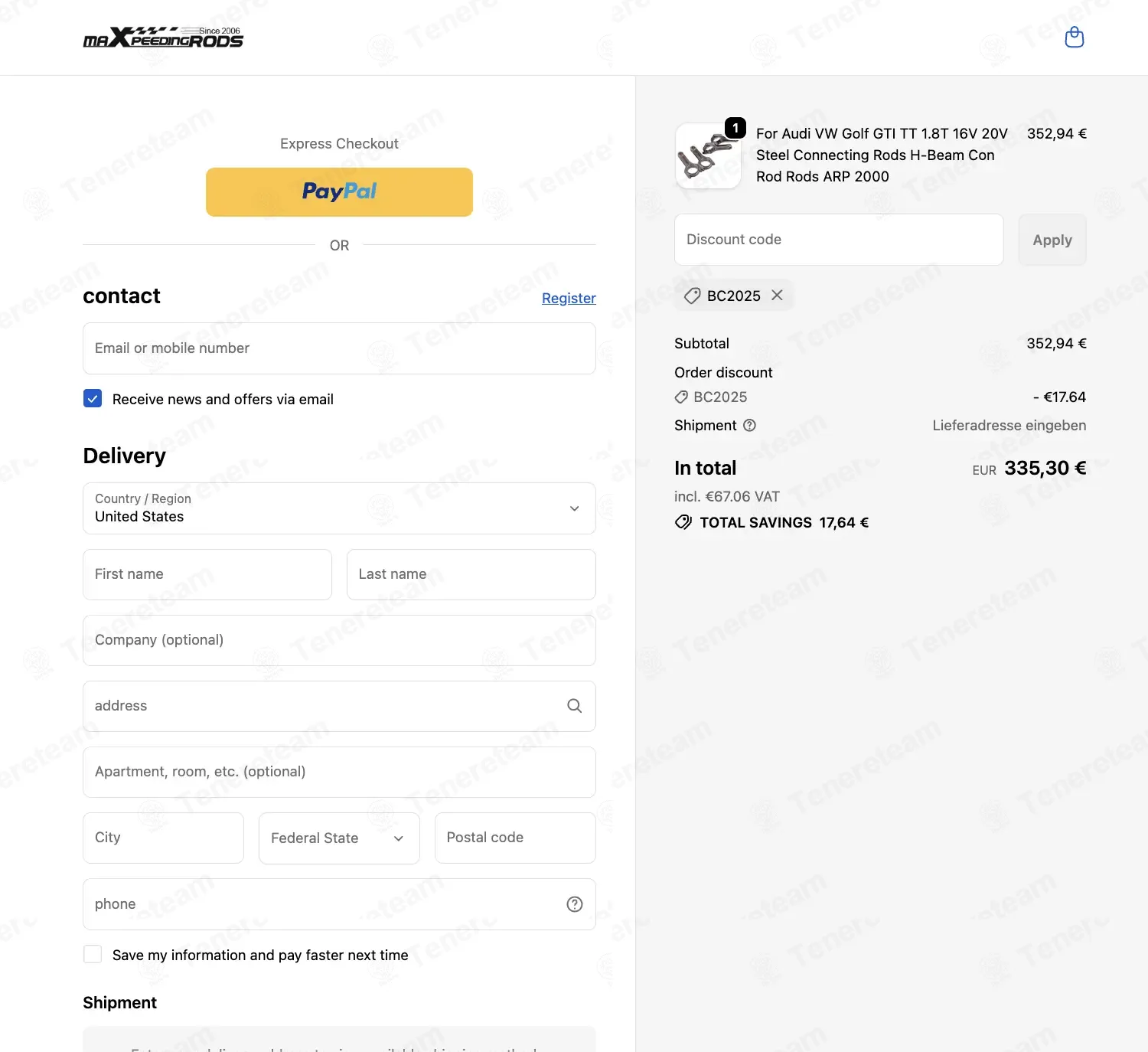Click the search icon in address field
This screenshot has height=1052, width=1148.
pyautogui.click(x=575, y=706)
